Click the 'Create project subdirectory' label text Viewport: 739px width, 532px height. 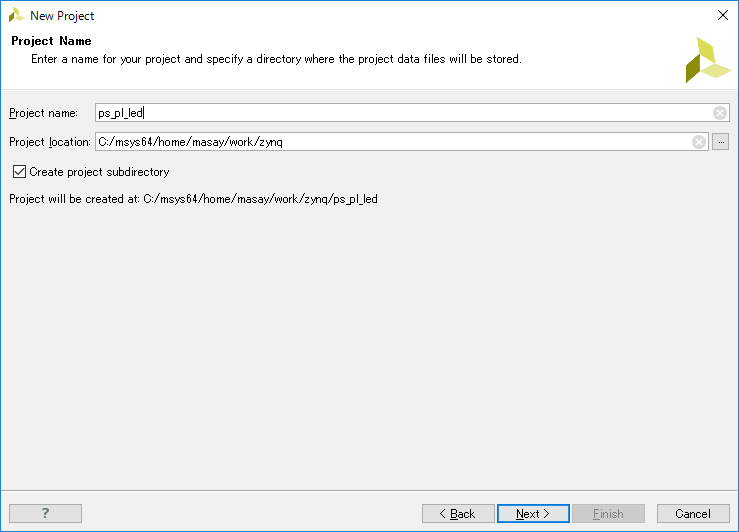point(99,172)
